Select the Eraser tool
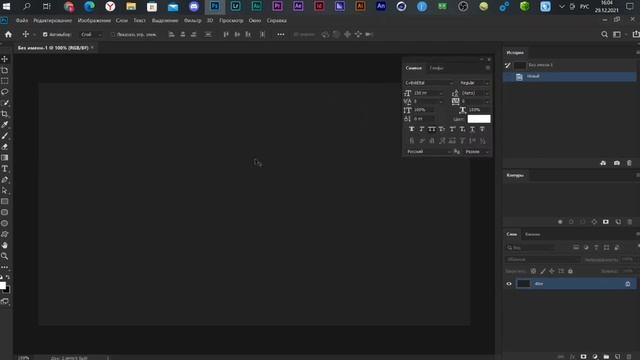Image resolution: width=640 pixels, height=360 pixels. click(x=5, y=147)
